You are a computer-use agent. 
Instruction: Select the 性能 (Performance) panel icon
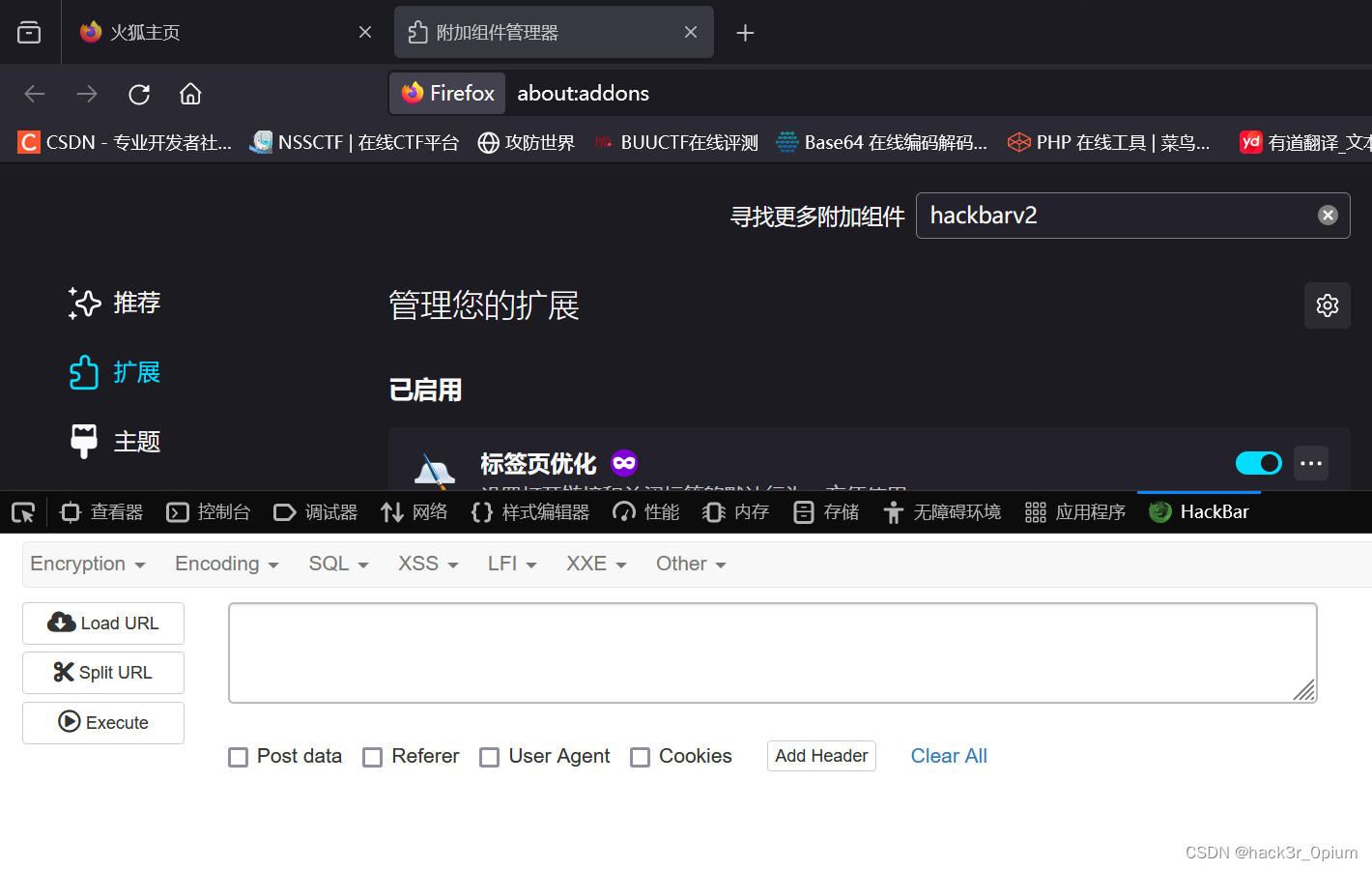645,511
